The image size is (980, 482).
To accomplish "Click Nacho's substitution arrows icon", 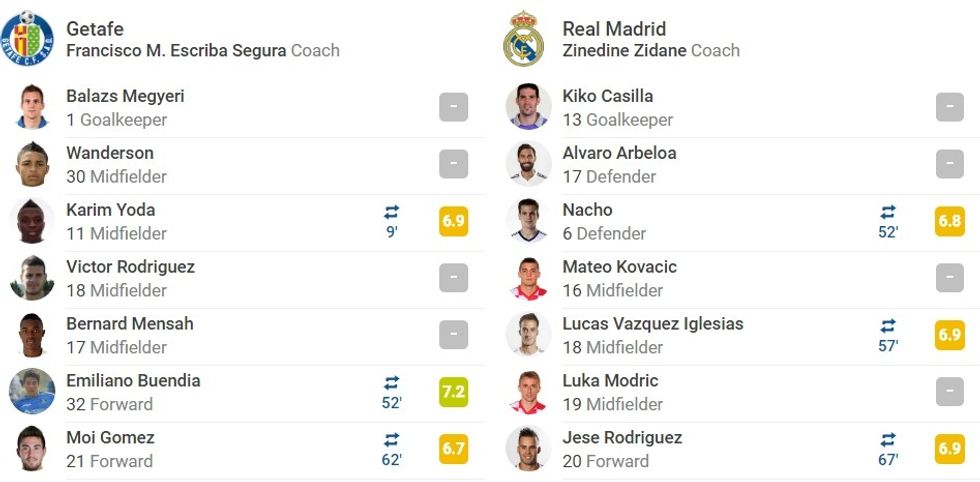I will pos(887,212).
